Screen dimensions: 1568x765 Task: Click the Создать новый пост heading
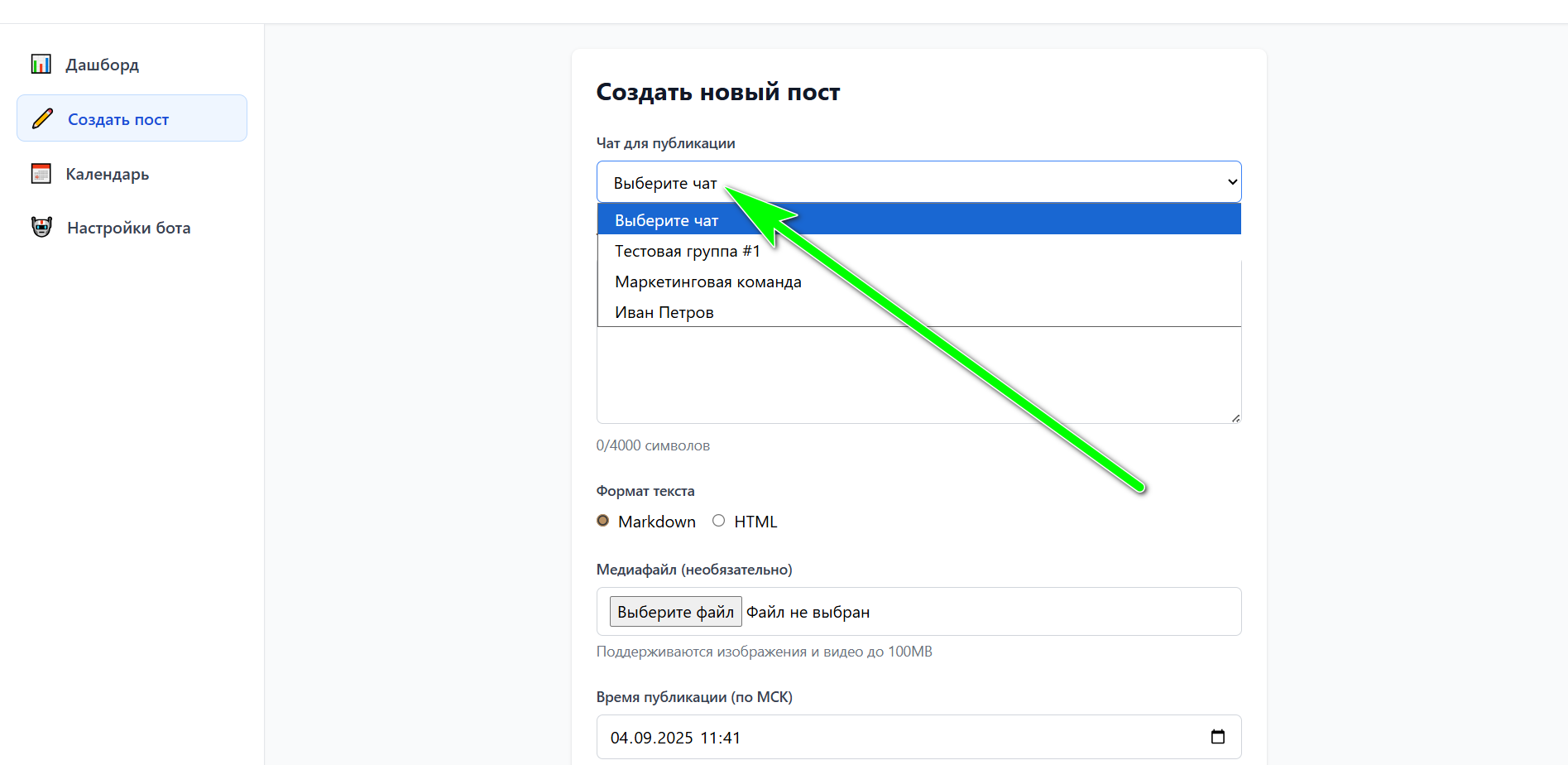(x=717, y=92)
